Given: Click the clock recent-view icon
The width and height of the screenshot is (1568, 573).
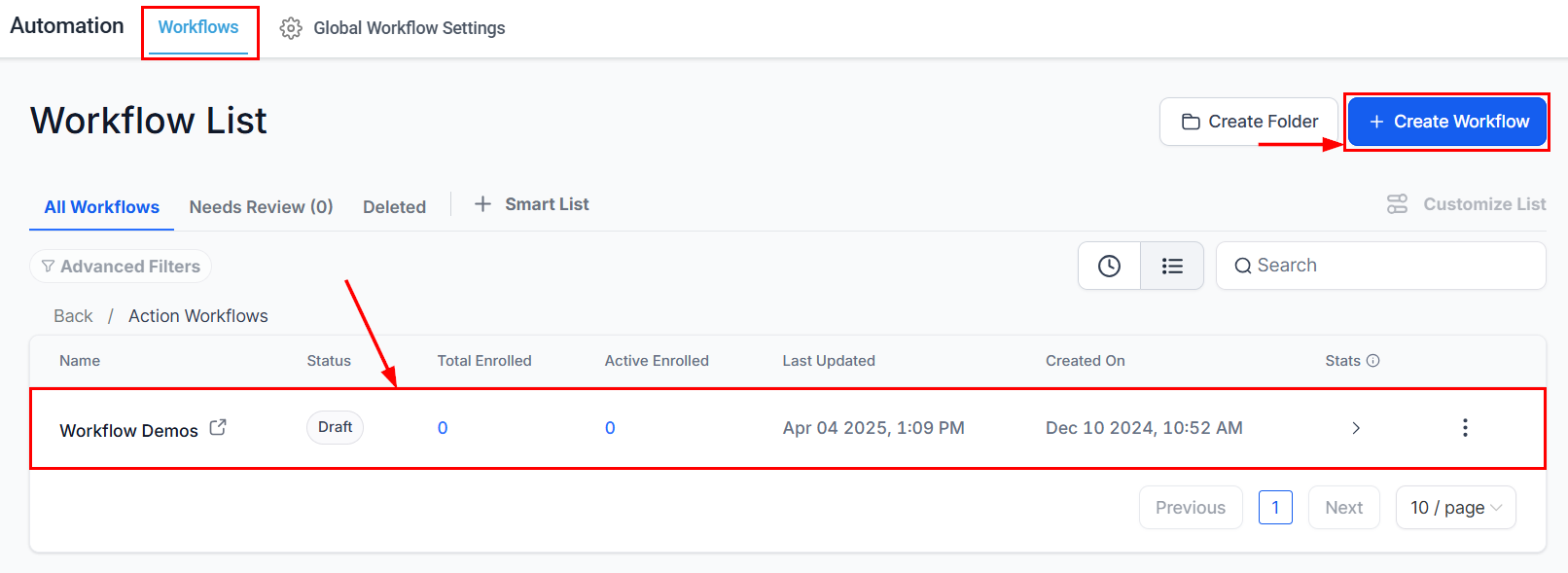Looking at the screenshot, I should coord(1109,266).
